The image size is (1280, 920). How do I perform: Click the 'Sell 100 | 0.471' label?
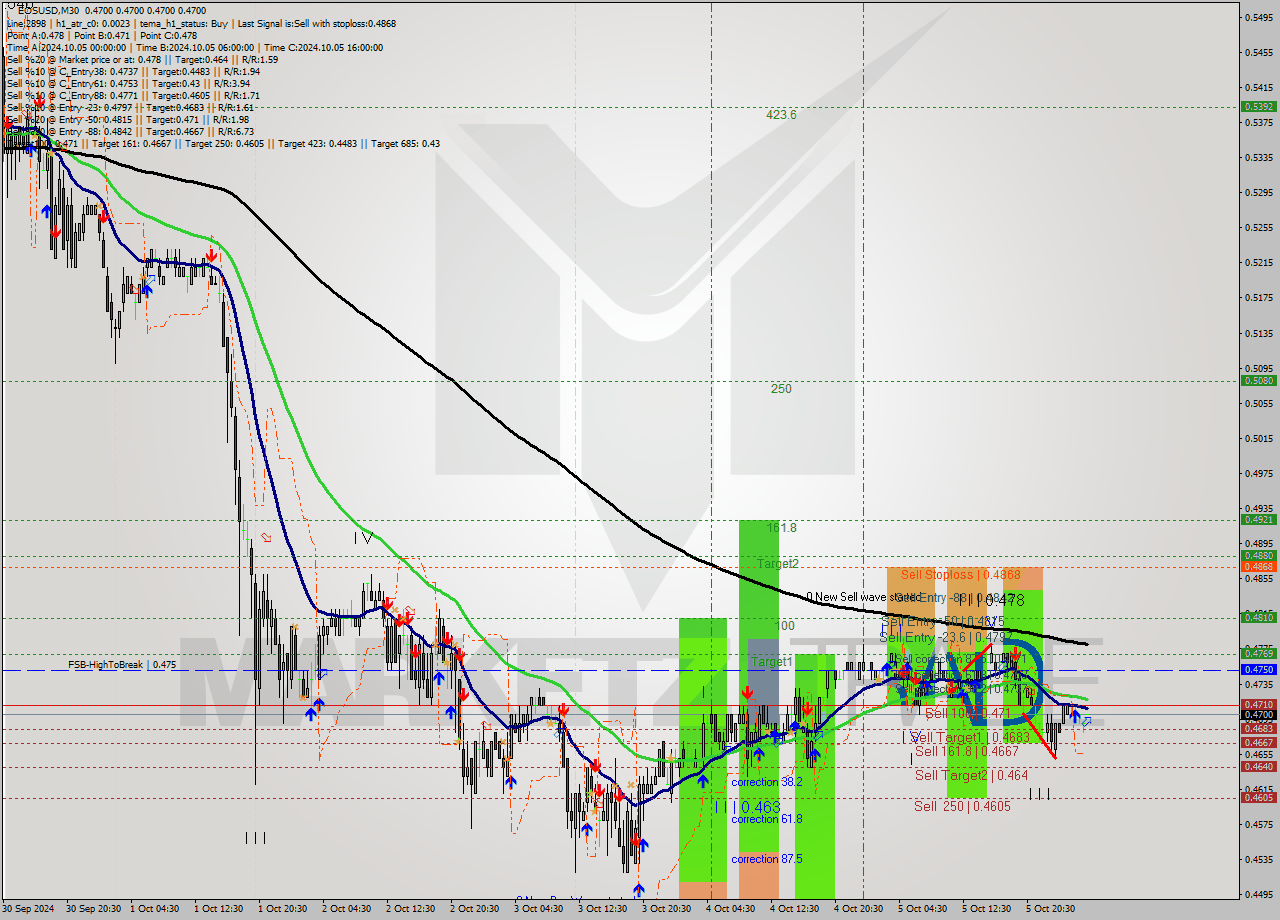(968, 714)
